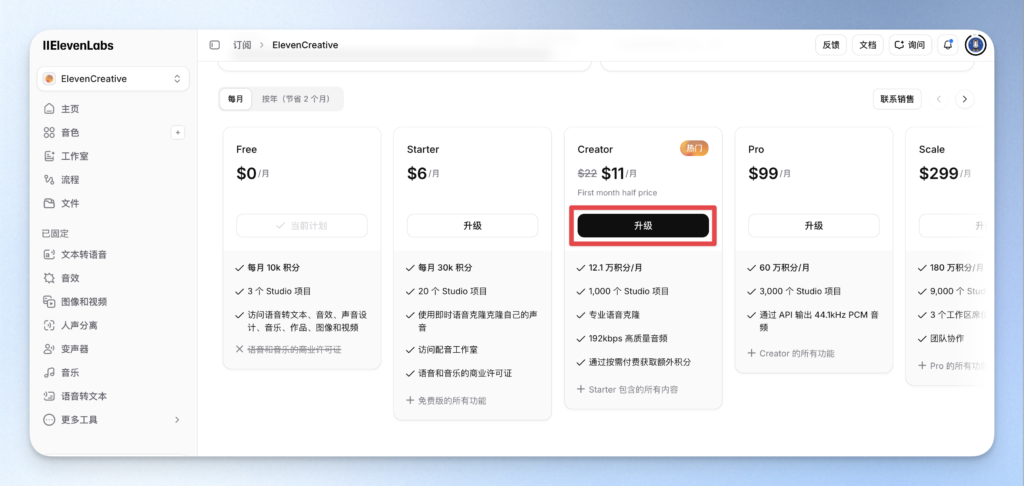1024x486 pixels.
Task: Open the 主页 home icon
Action: (x=49, y=109)
